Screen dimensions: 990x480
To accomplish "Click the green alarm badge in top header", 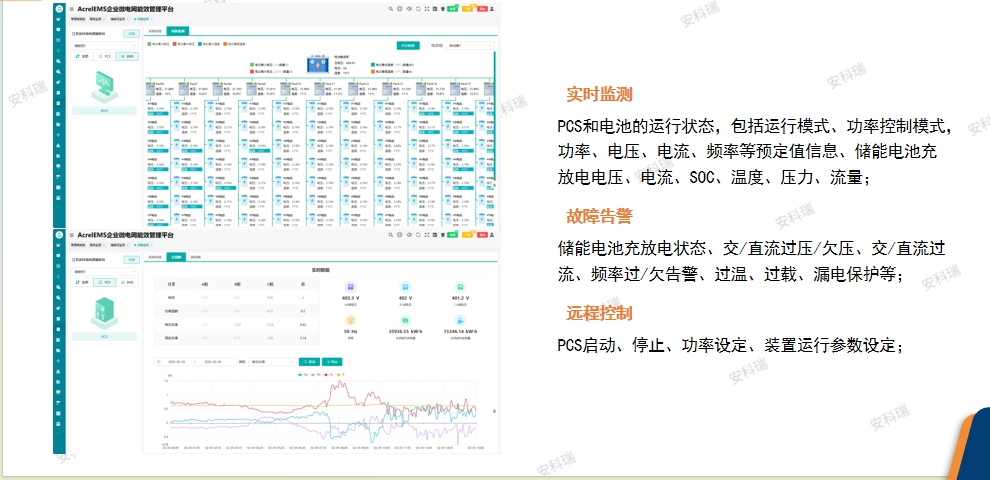I will 452,8.
